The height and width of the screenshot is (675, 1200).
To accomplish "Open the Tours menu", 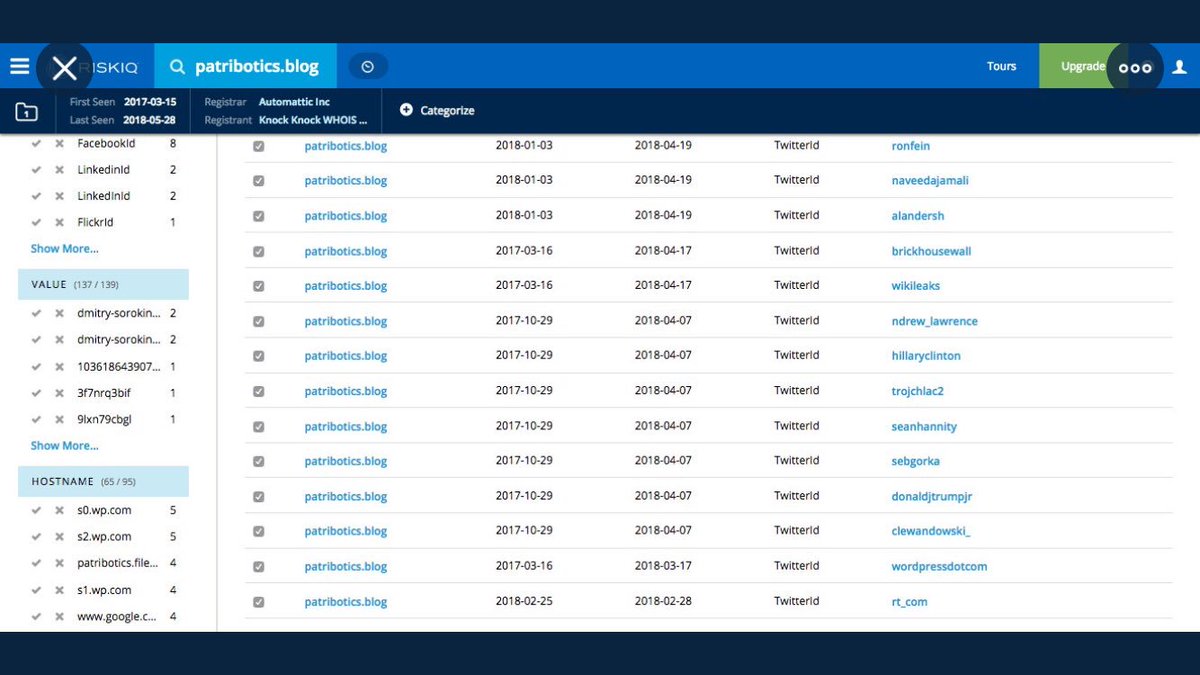I will click(1001, 67).
